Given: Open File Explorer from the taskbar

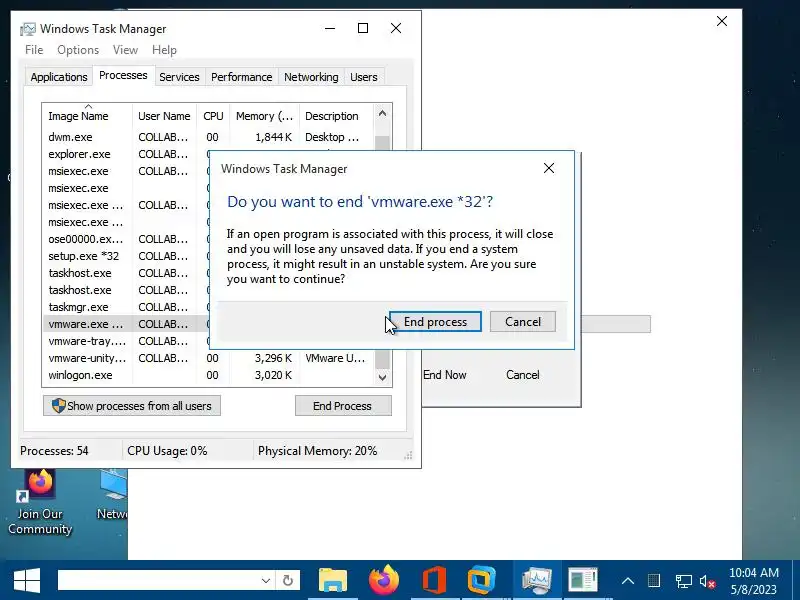Looking at the screenshot, I should click(333, 580).
